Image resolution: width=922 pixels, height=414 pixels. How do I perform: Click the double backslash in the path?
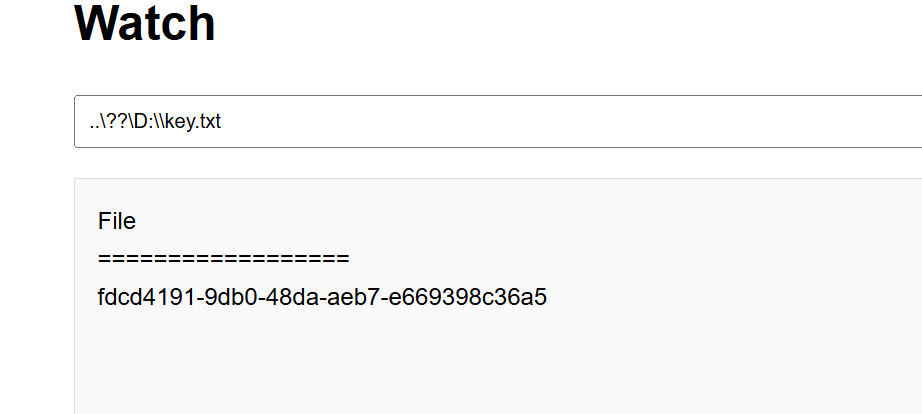coord(159,121)
